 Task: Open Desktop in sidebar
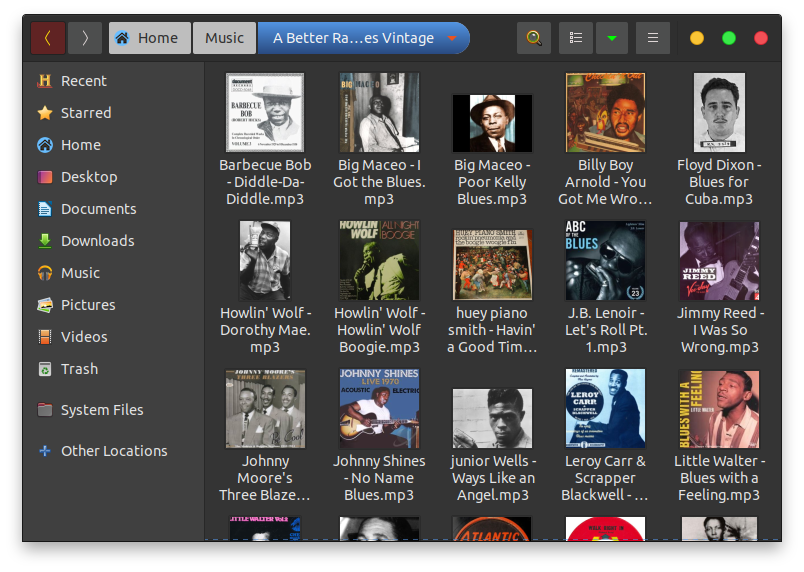113,177
